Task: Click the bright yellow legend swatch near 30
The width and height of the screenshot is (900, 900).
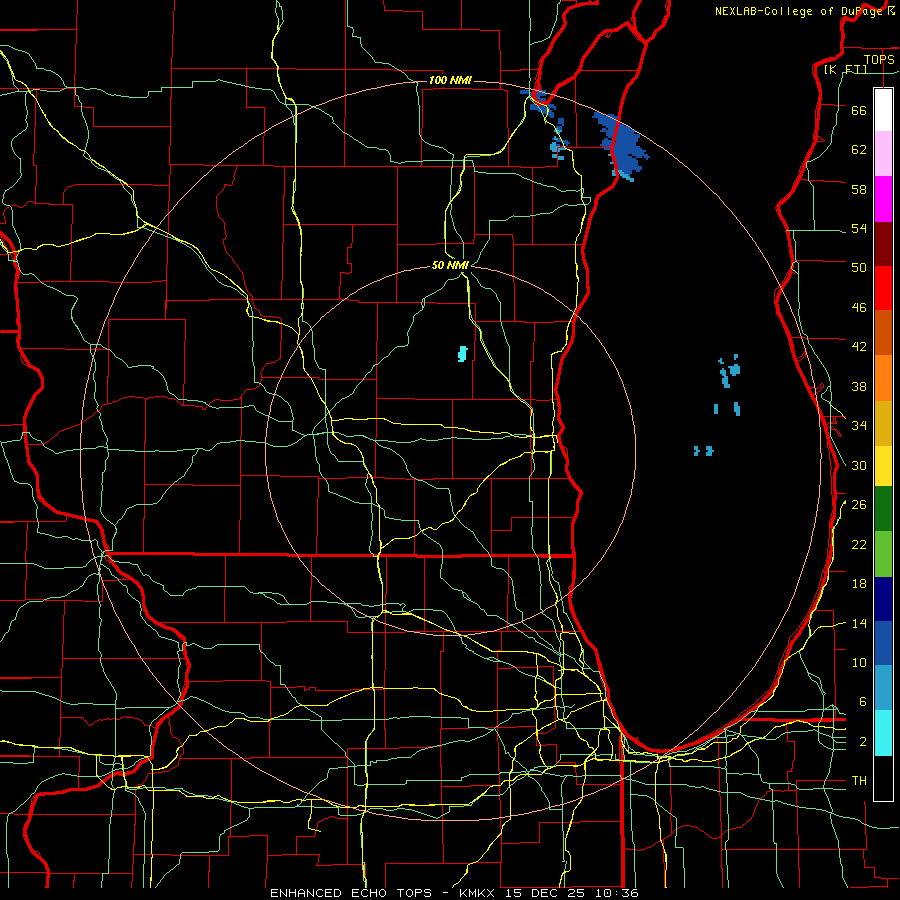Action: pyautogui.click(x=883, y=466)
